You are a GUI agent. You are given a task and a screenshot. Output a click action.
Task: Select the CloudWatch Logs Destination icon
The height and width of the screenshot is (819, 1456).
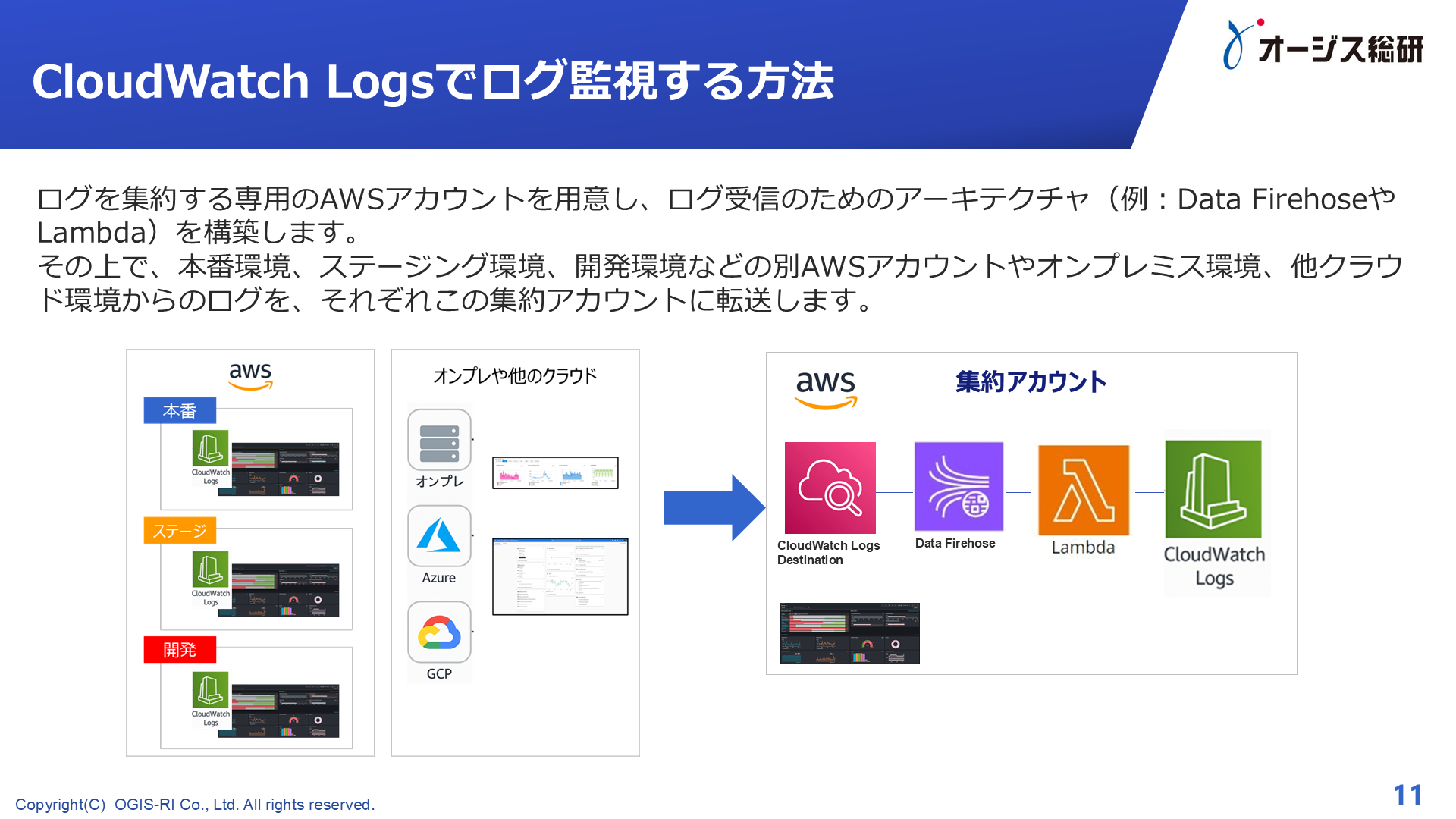point(830,488)
